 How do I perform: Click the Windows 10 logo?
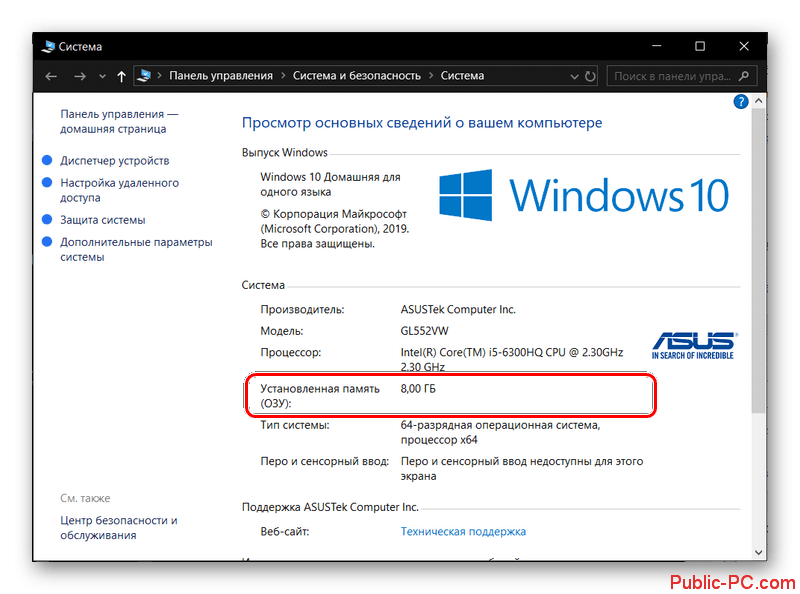[x=584, y=195]
